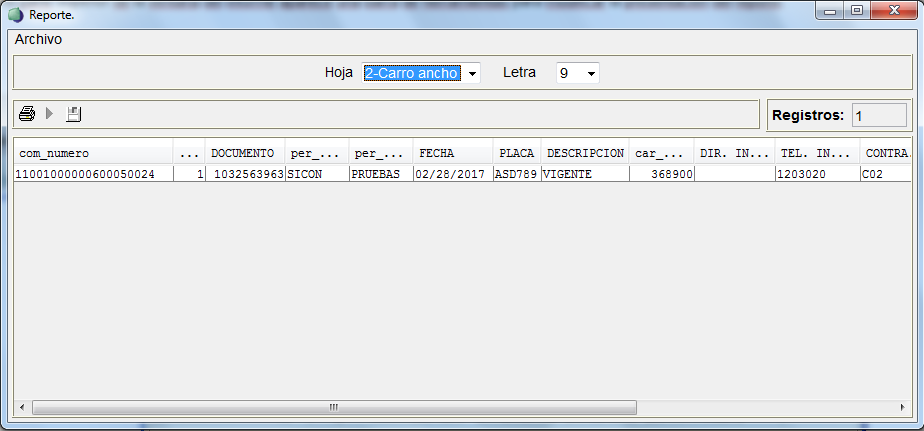Click the horizontal scrollbar thumb
The image size is (924, 431).
point(334,408)
